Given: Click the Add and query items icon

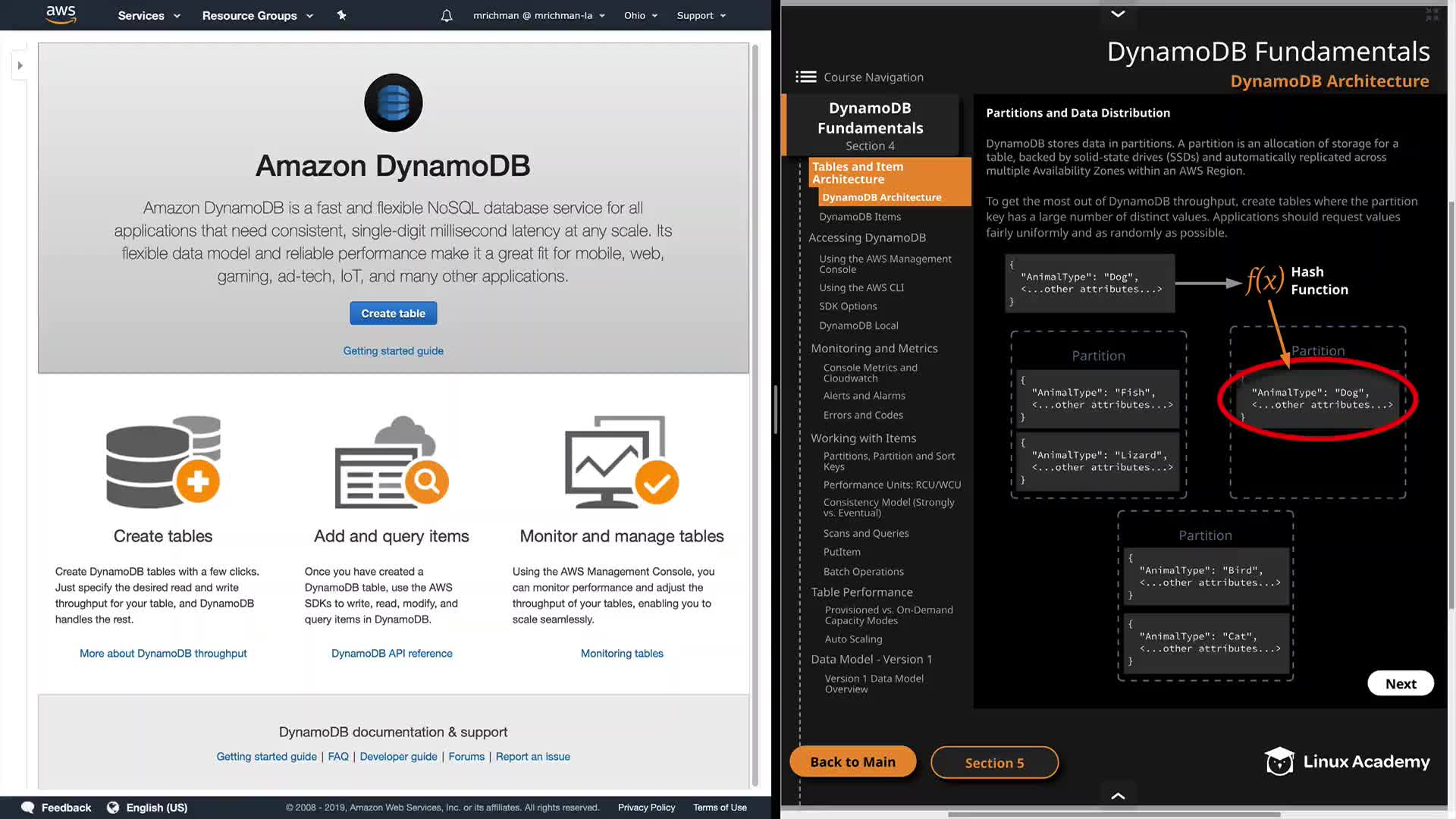Looking at the screenshot, I should point(391,462).
